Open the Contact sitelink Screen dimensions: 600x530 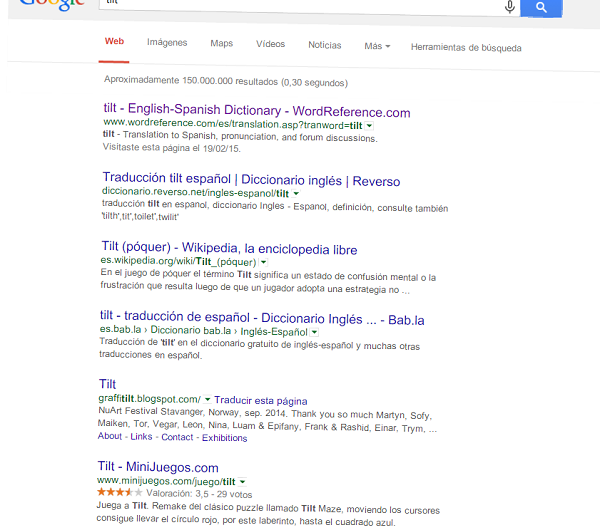tap(177, 437)
